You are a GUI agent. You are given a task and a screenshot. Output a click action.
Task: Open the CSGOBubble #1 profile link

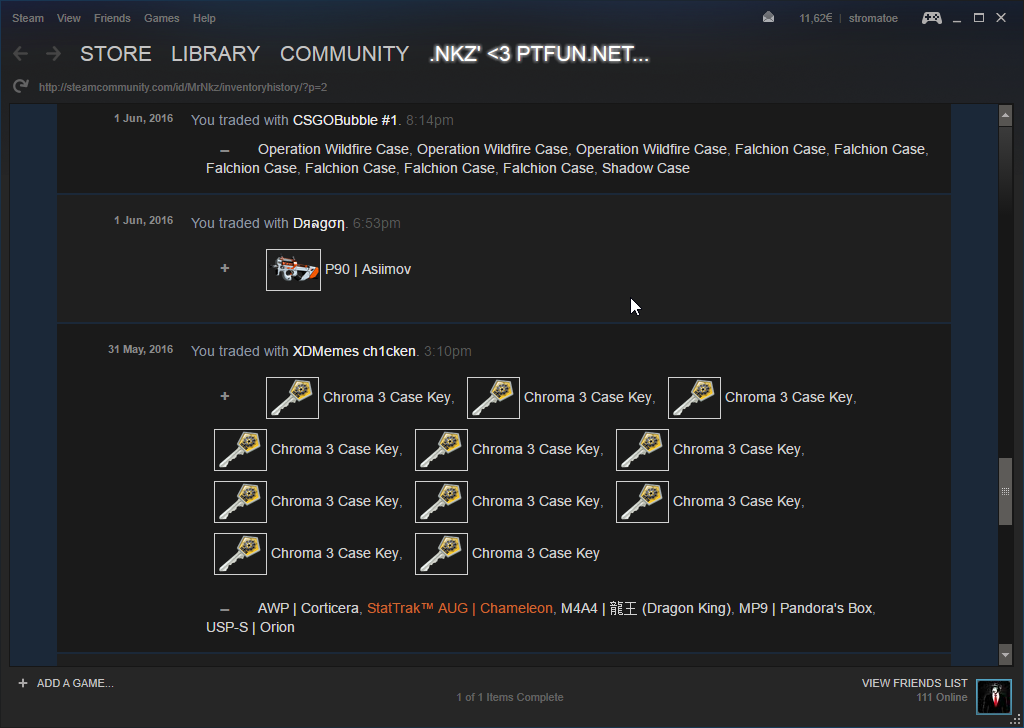(344, 120)
